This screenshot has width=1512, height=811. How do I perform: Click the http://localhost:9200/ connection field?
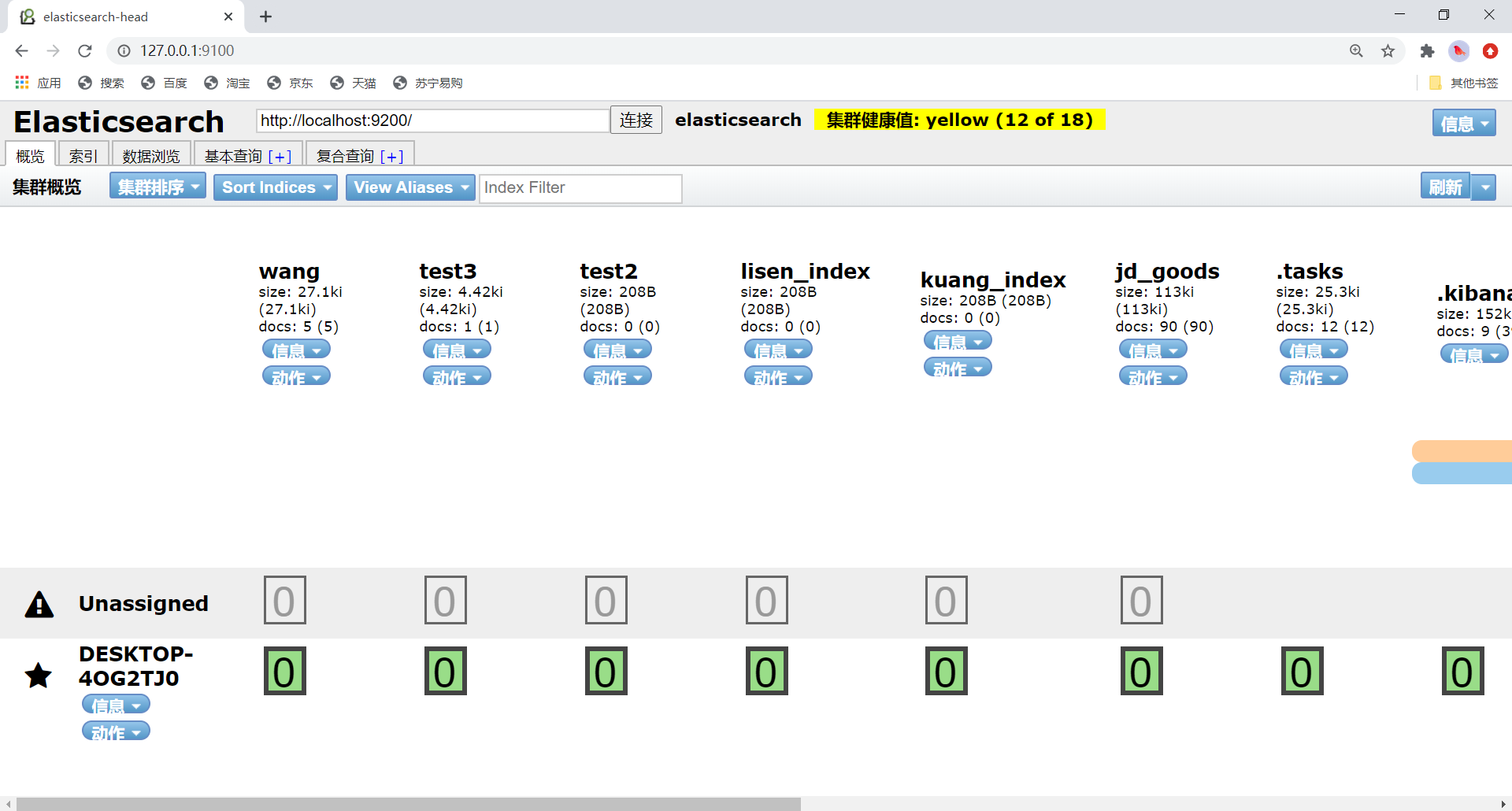[432, 120]
